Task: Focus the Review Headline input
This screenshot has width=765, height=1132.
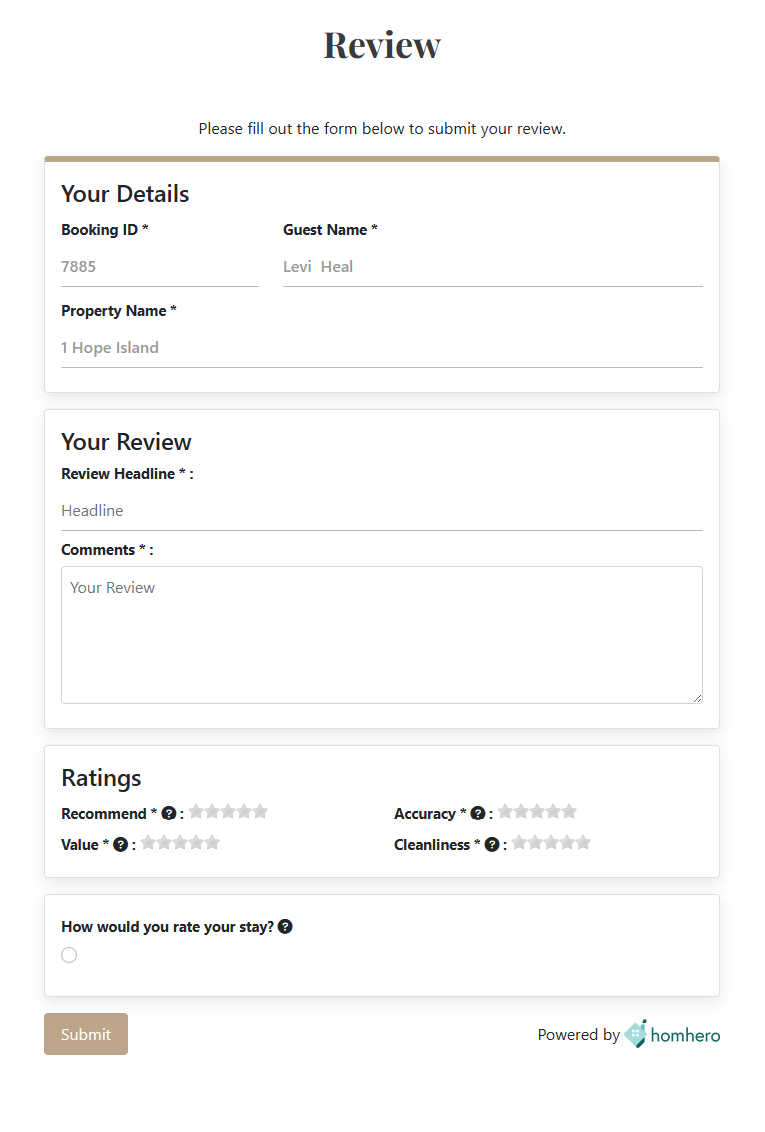Action: [x=382, y=511]
